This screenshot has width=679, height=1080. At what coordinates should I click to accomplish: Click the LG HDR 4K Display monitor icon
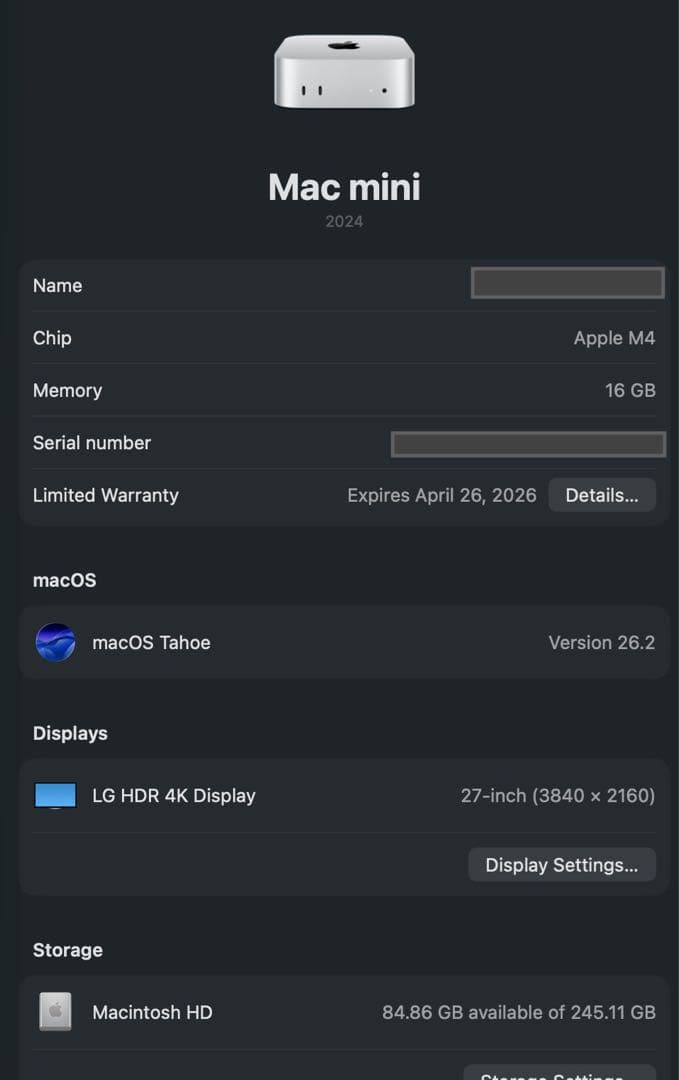tap(55, 795)
